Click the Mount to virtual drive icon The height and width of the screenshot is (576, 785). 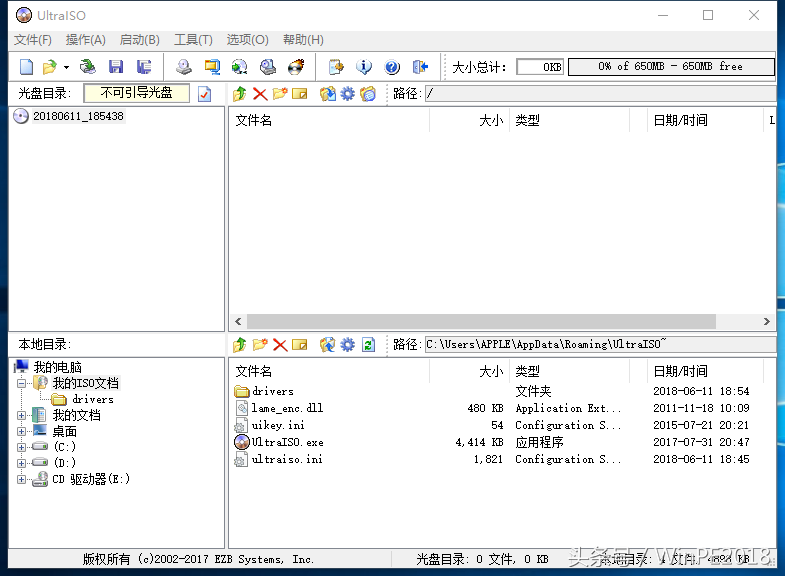[x=268, y=67]
